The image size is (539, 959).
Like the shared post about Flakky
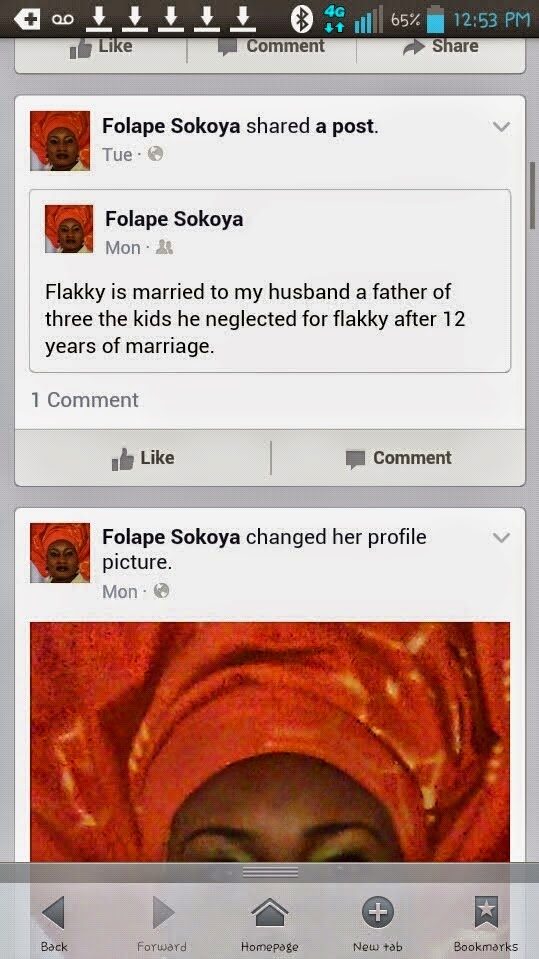143,458
